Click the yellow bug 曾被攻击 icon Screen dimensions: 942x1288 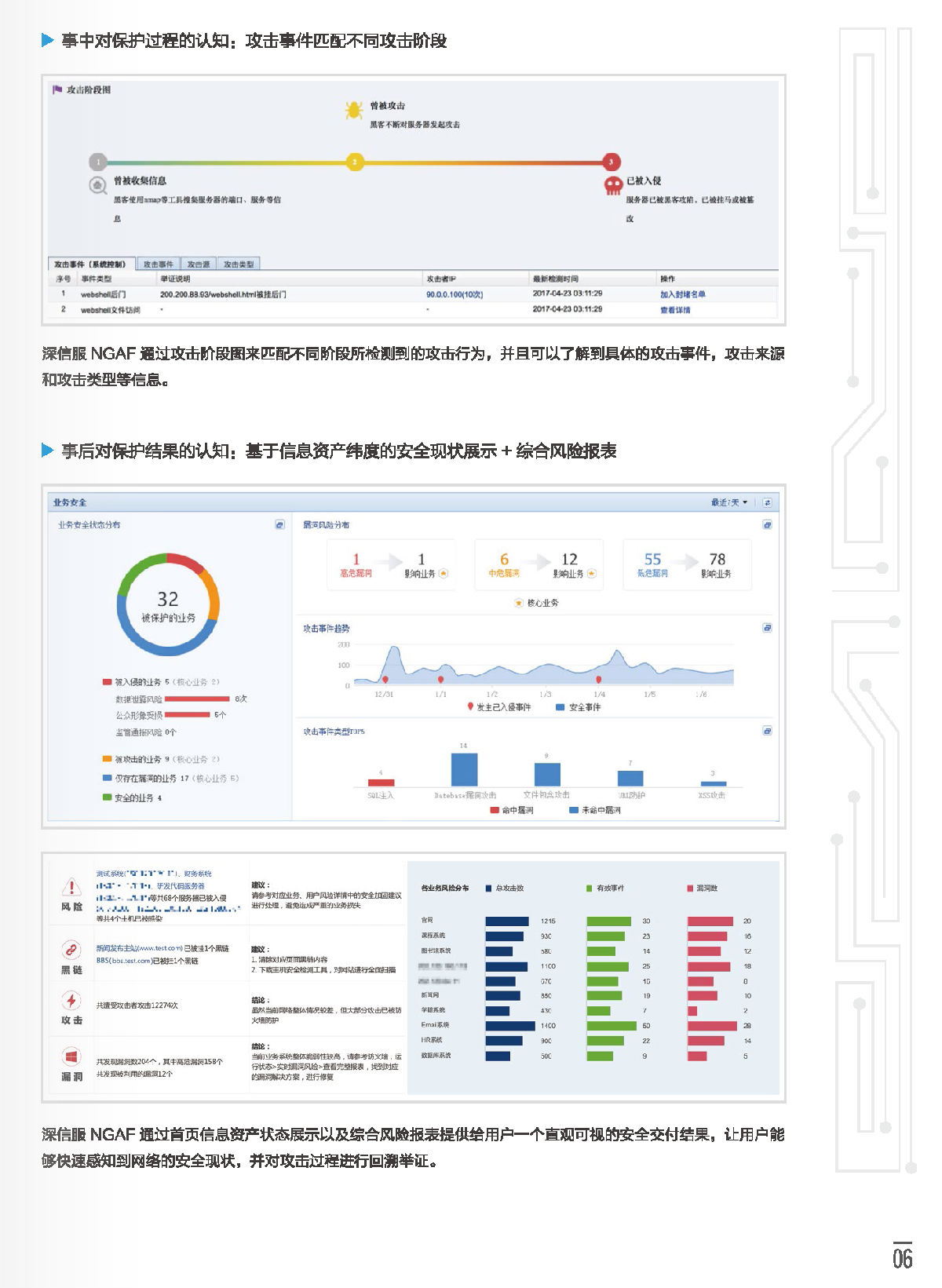(x=354, y=110)
